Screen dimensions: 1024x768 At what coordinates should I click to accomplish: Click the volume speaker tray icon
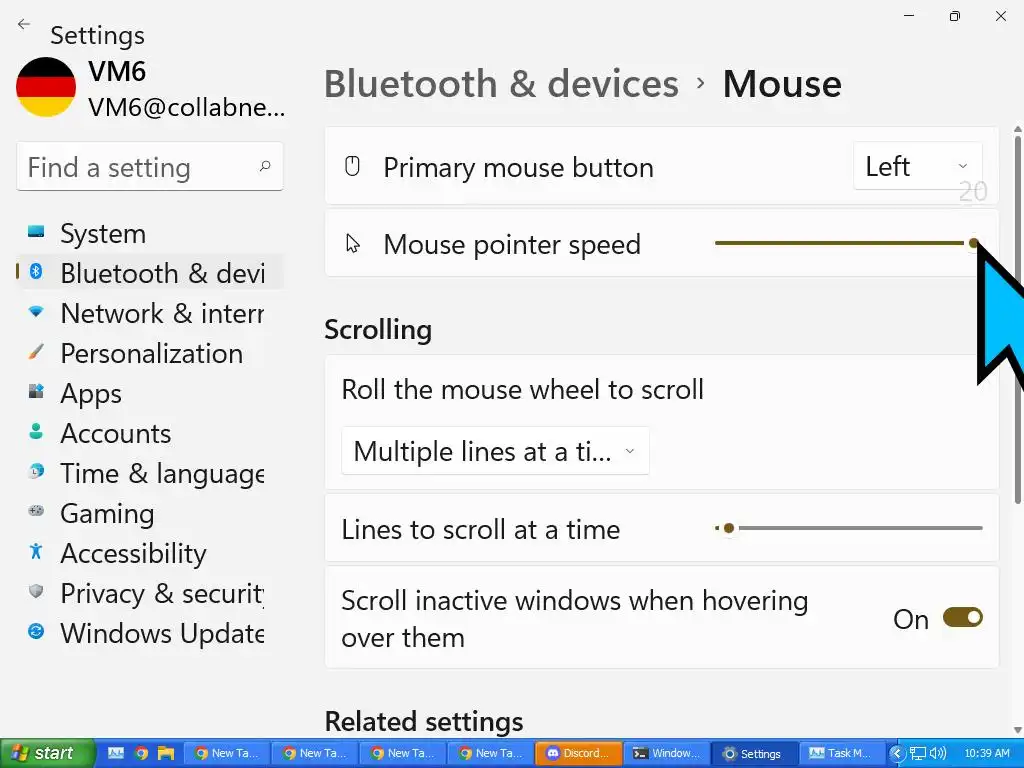coord(937,754)
